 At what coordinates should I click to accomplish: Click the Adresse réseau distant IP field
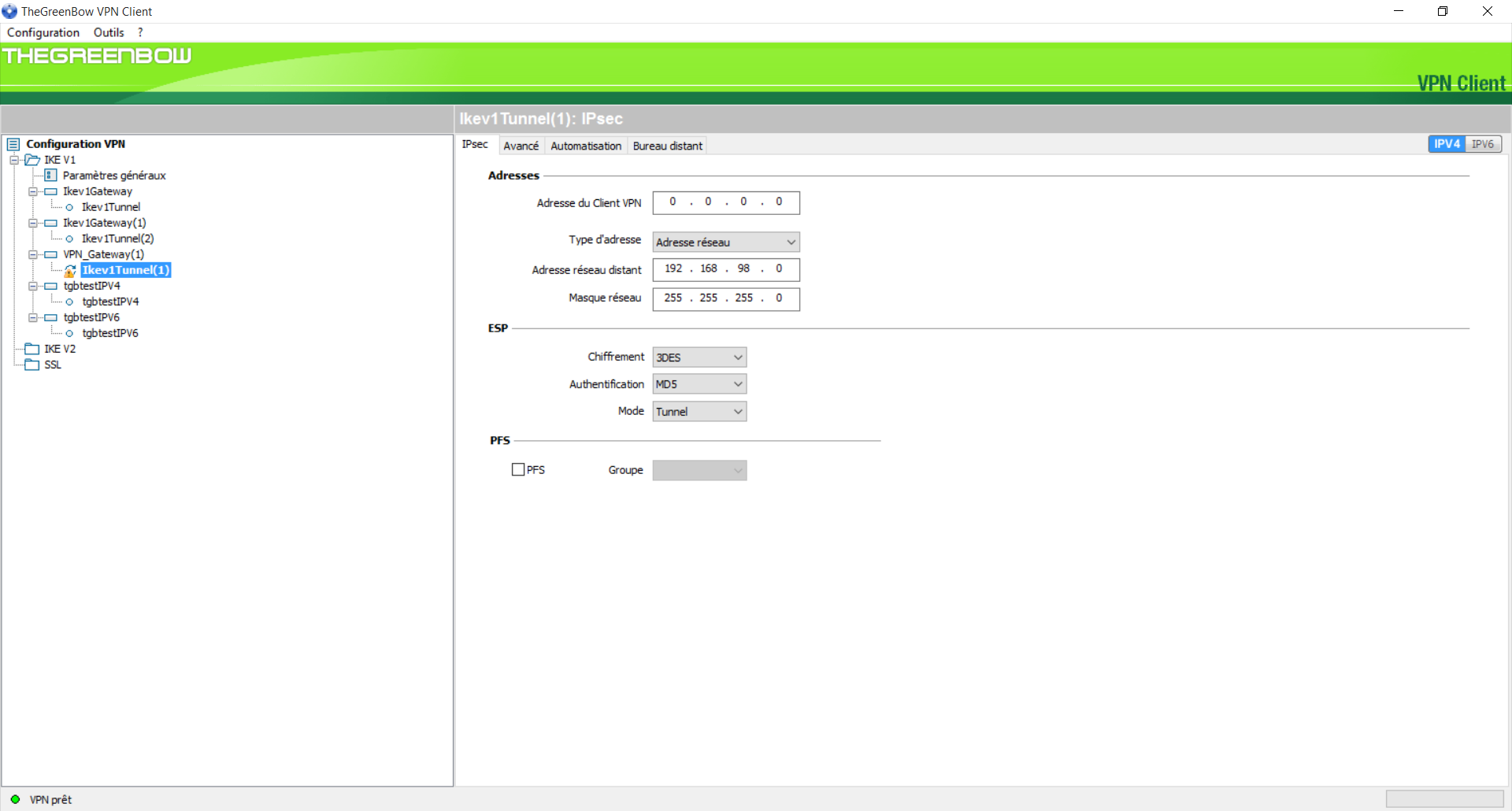coord(726,269)
